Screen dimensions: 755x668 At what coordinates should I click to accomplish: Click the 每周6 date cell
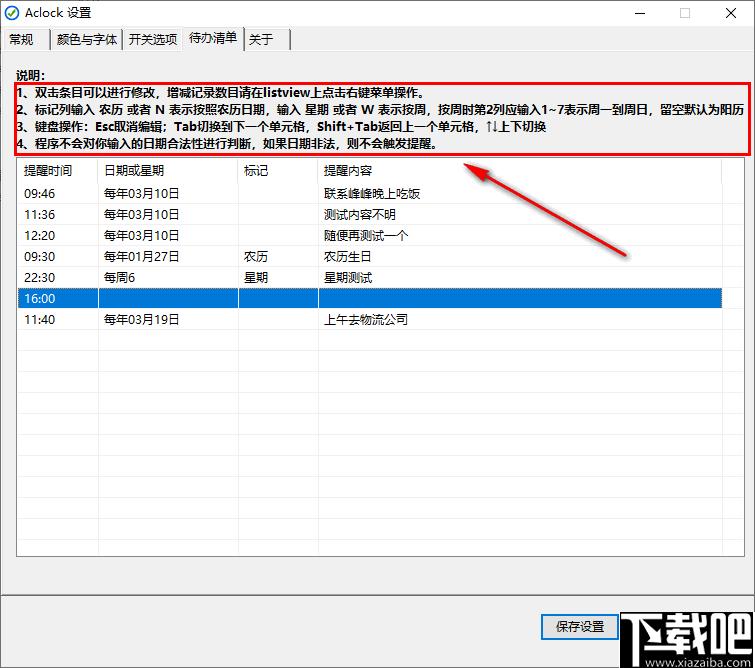click(x=119, y=277)
